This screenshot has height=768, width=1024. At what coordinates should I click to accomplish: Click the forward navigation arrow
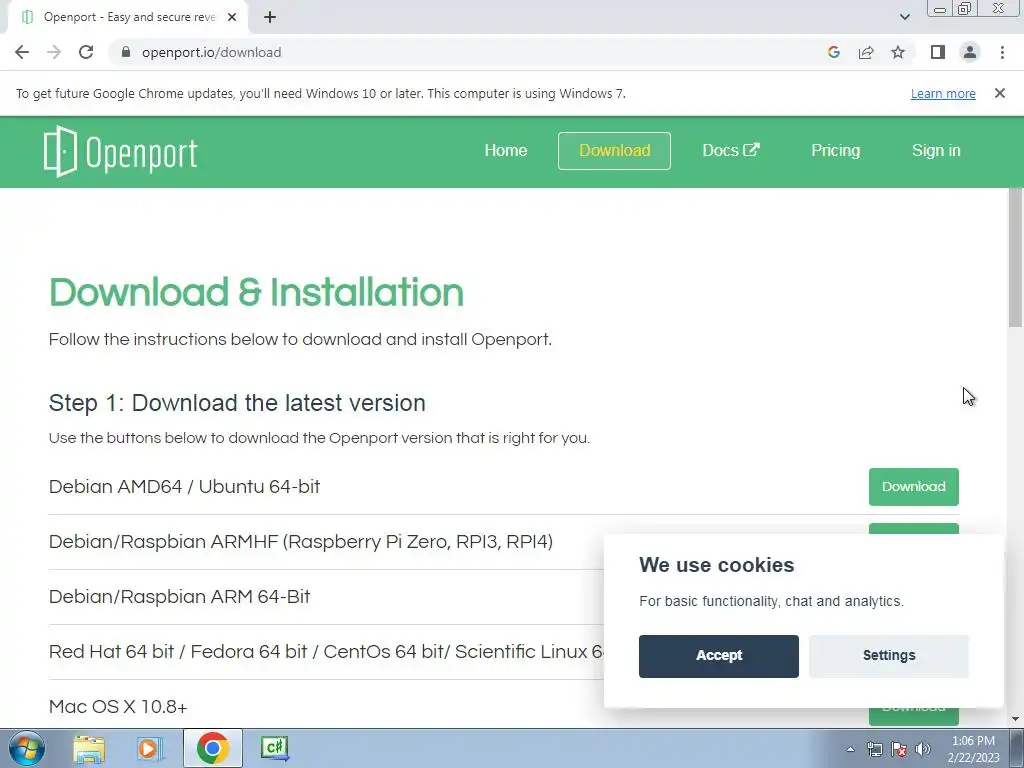(x=54, y=52)
